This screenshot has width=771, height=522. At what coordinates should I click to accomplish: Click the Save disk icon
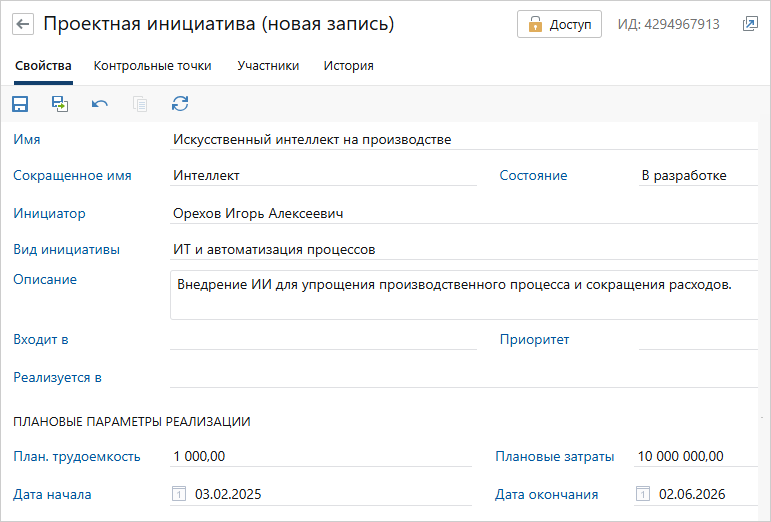[x=20, y=103]
